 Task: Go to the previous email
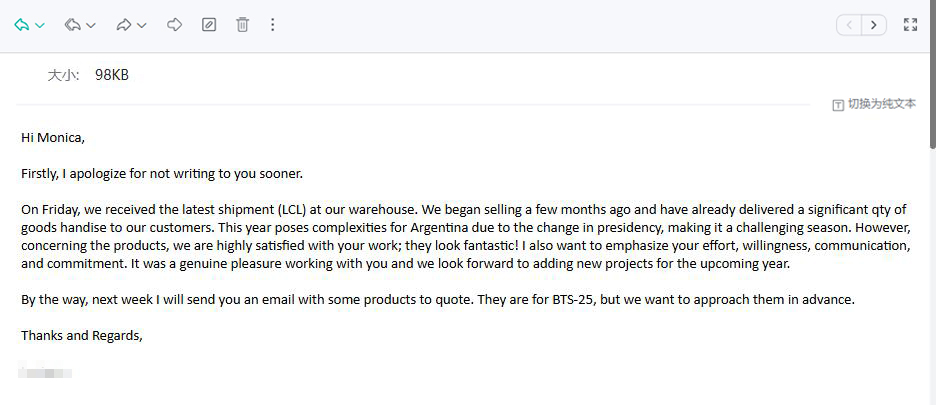coord(849,25)
